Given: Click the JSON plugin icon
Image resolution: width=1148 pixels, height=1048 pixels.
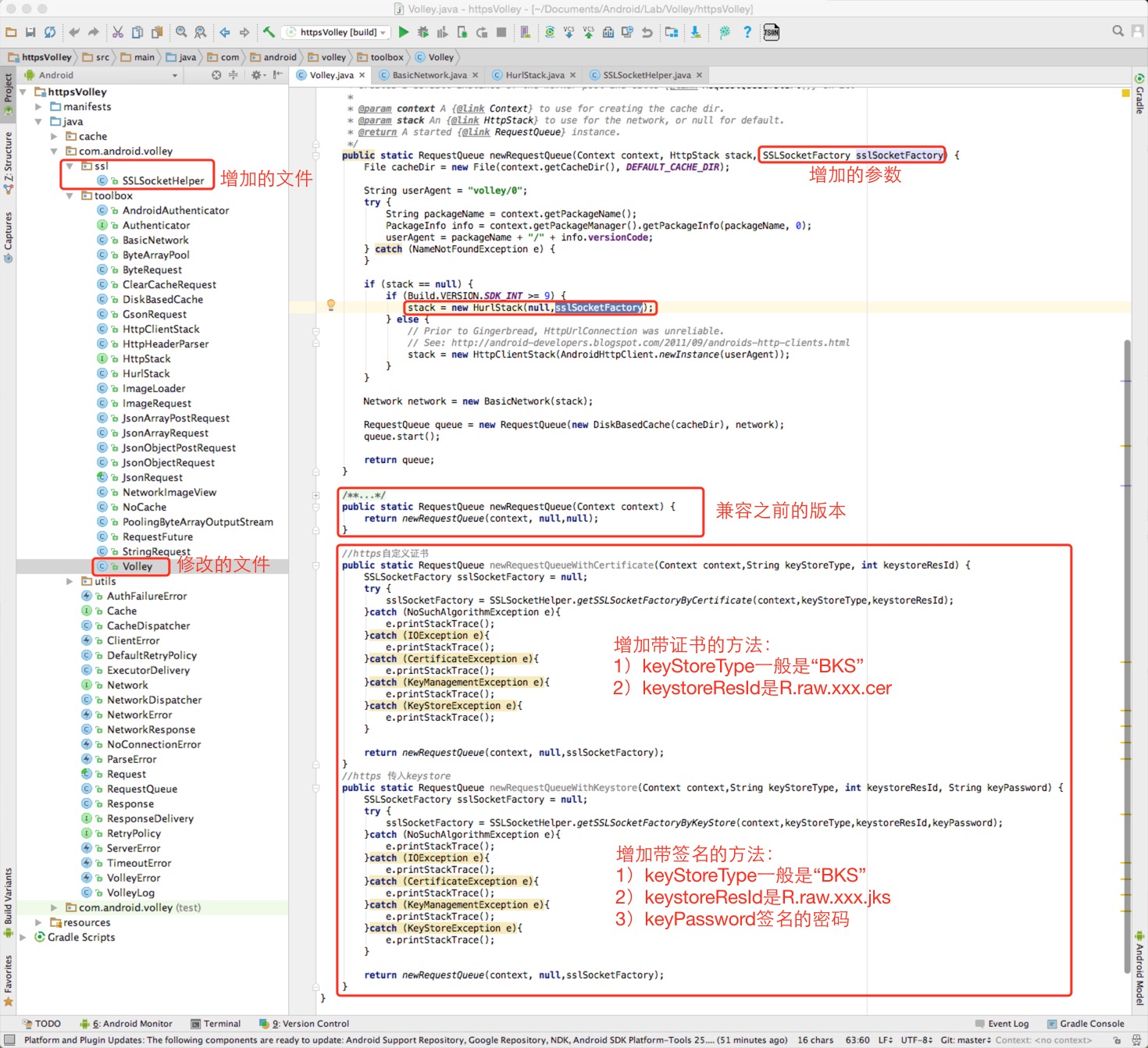Looking at the screenshot, I should (x=772, y=32).
